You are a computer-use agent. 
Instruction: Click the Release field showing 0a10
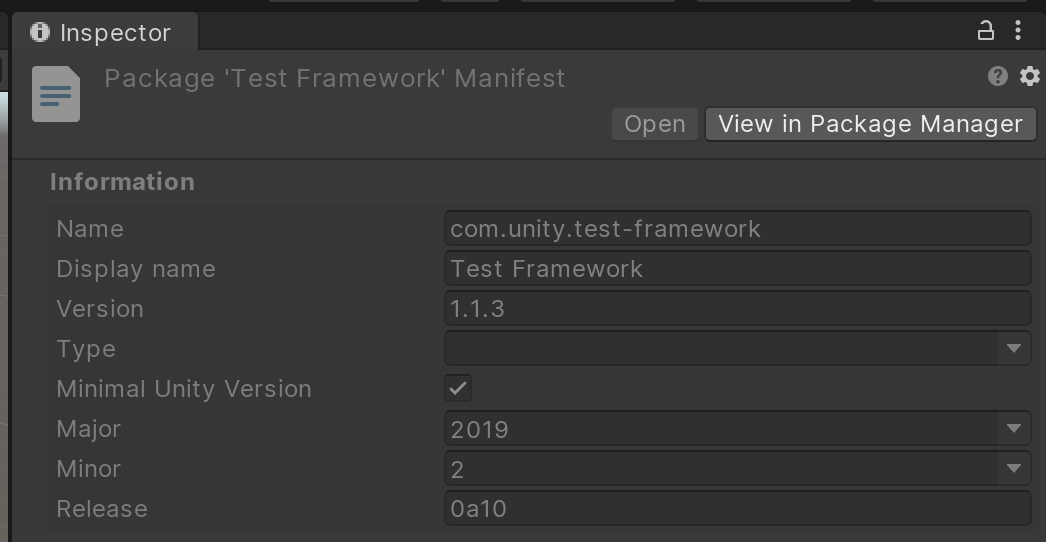click(x=737, y=509)
